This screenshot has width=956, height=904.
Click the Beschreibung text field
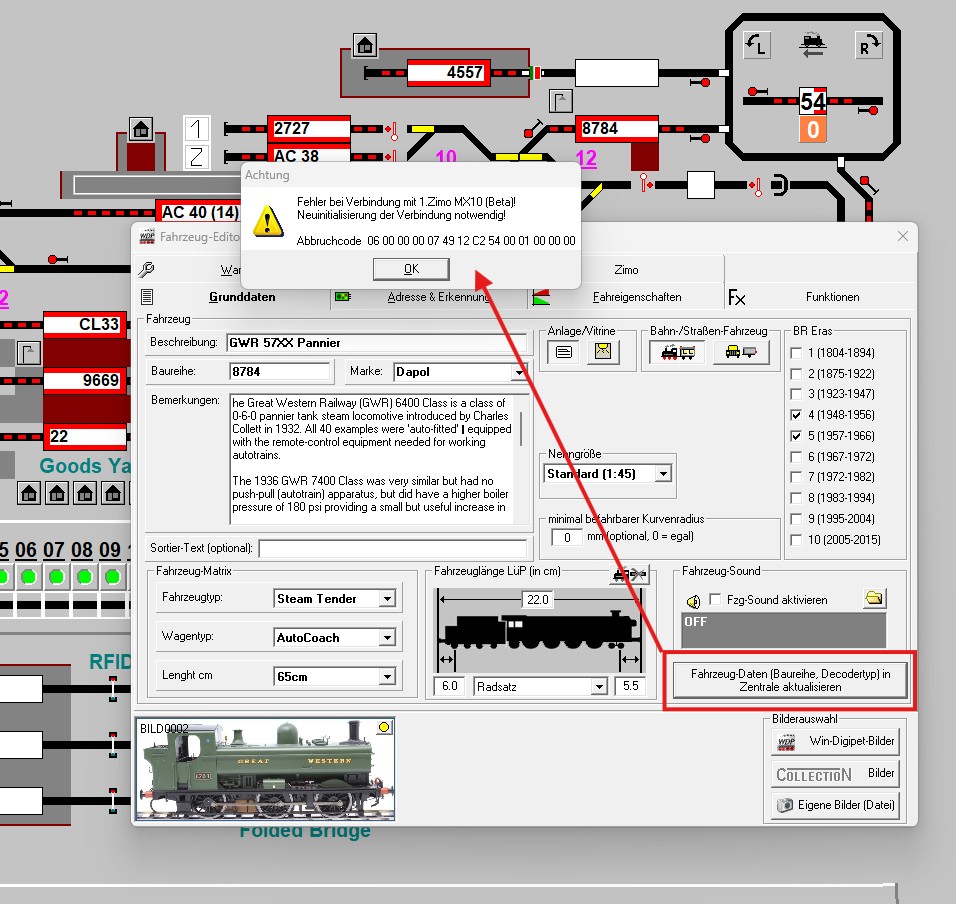pyautogui.click(x=376, y=342)
